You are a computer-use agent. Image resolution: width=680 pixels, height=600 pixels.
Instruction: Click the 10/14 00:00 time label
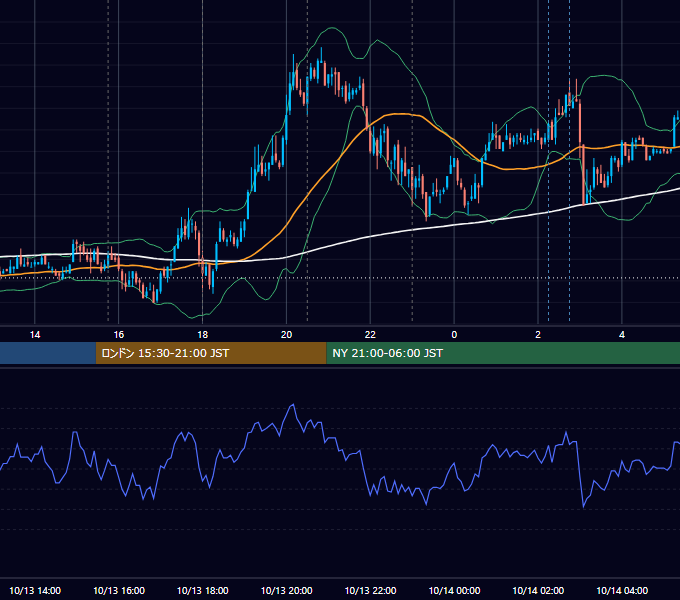tap(454, 590)
